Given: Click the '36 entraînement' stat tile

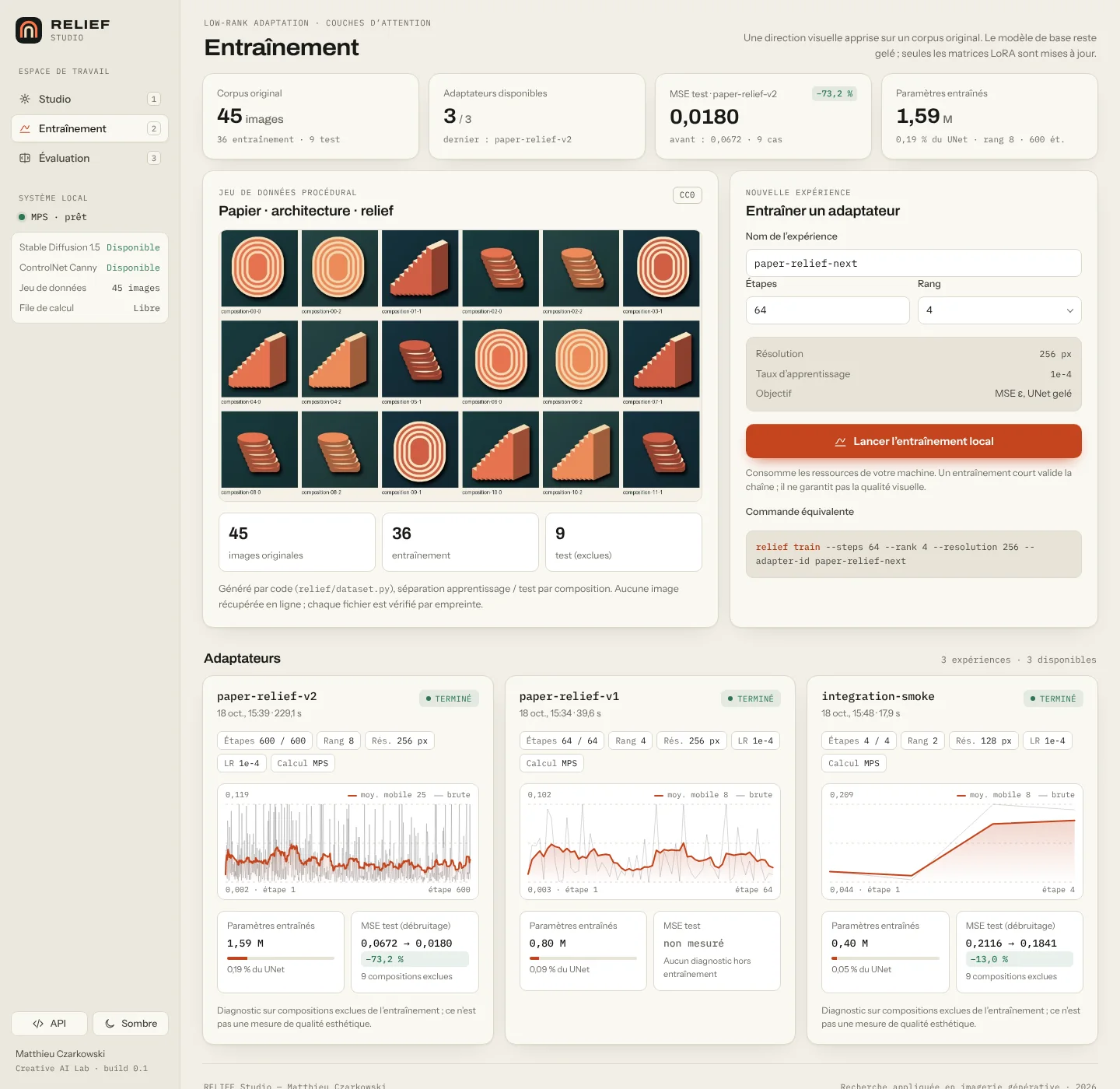Looking at the screenshot, I should [x=460, y=542].
